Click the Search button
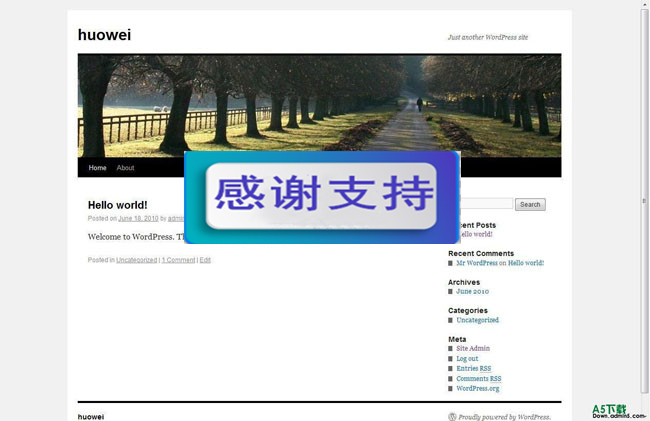The width and height of the screenshot is (650, 421). tap(530, 204)
